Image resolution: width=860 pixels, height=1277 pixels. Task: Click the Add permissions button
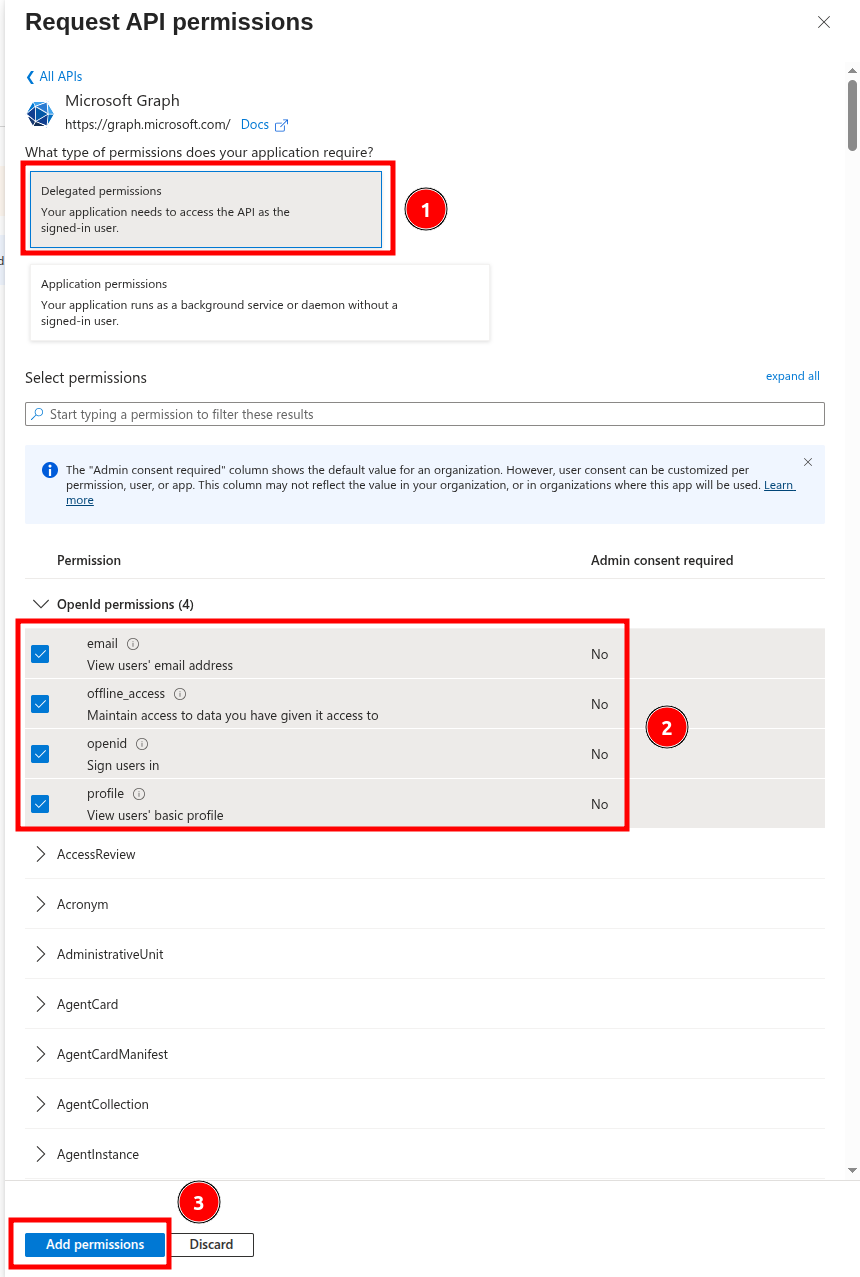coord(95,1244)
